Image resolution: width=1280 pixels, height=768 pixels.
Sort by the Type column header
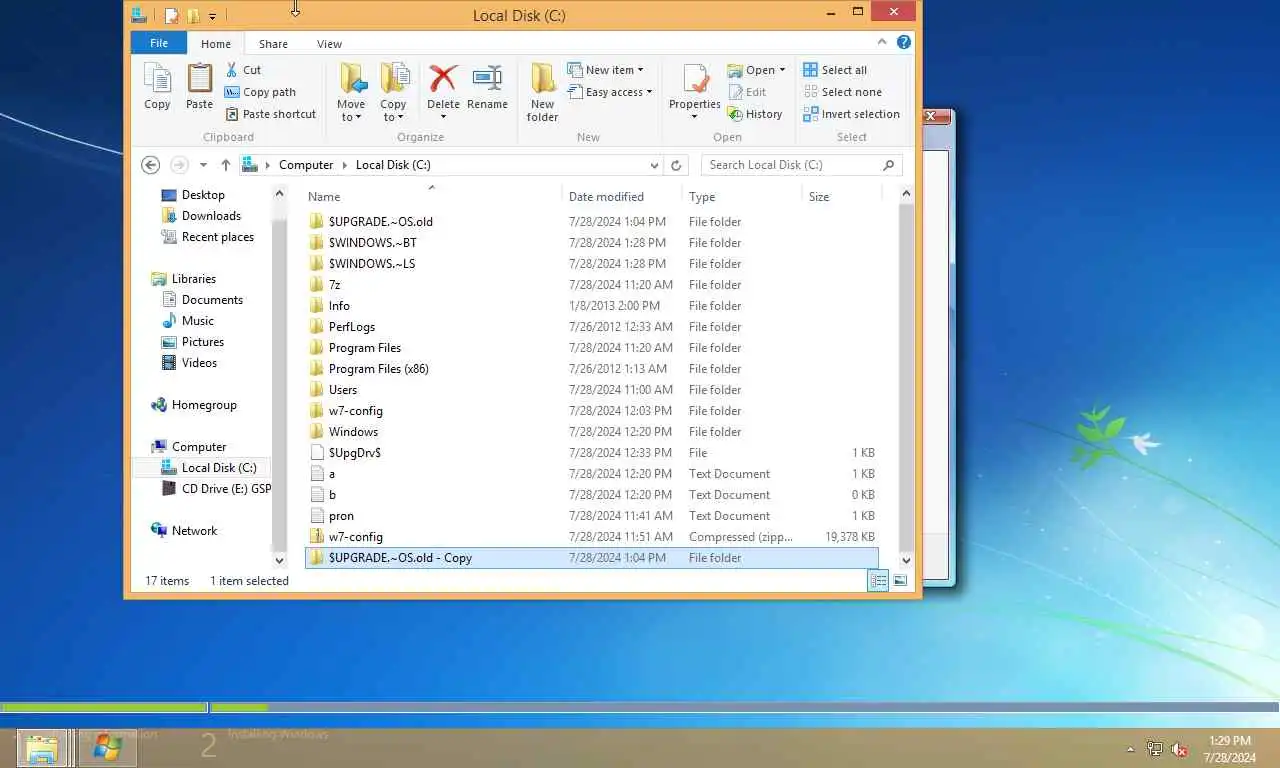(x=742, y=196)
